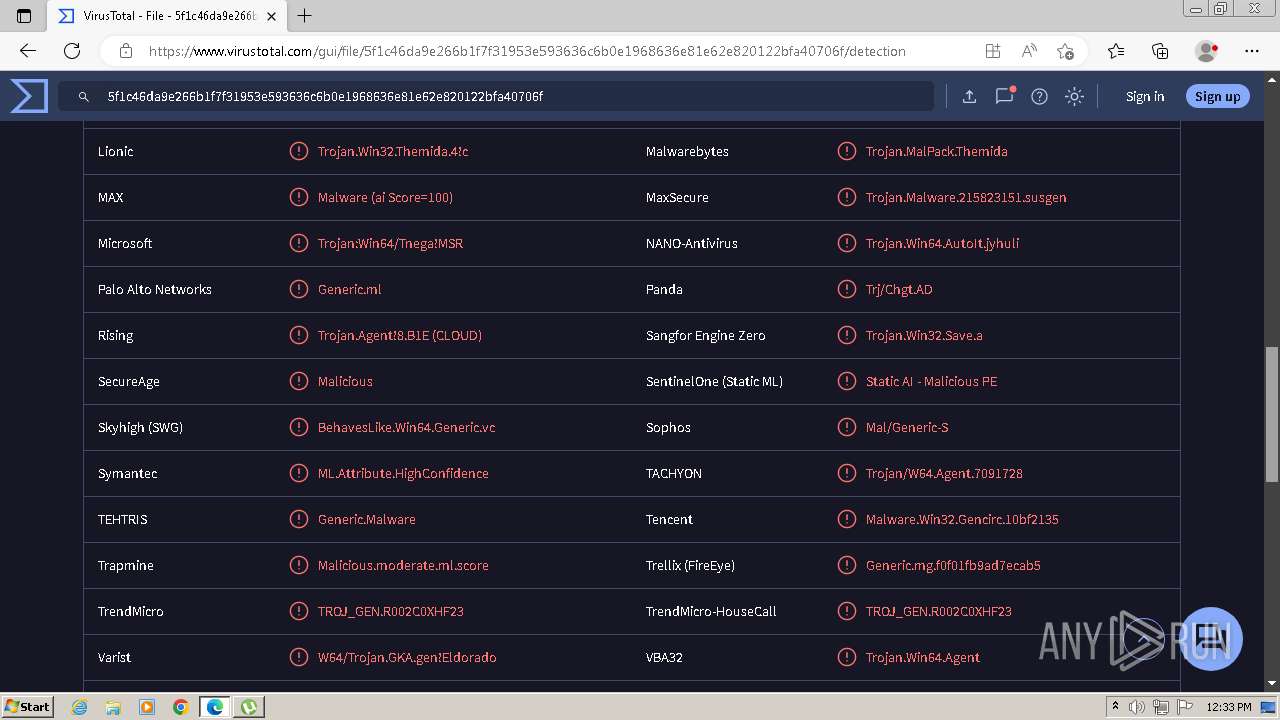Click the alert icon beside Lionic detection

click(x=298, y=151)
